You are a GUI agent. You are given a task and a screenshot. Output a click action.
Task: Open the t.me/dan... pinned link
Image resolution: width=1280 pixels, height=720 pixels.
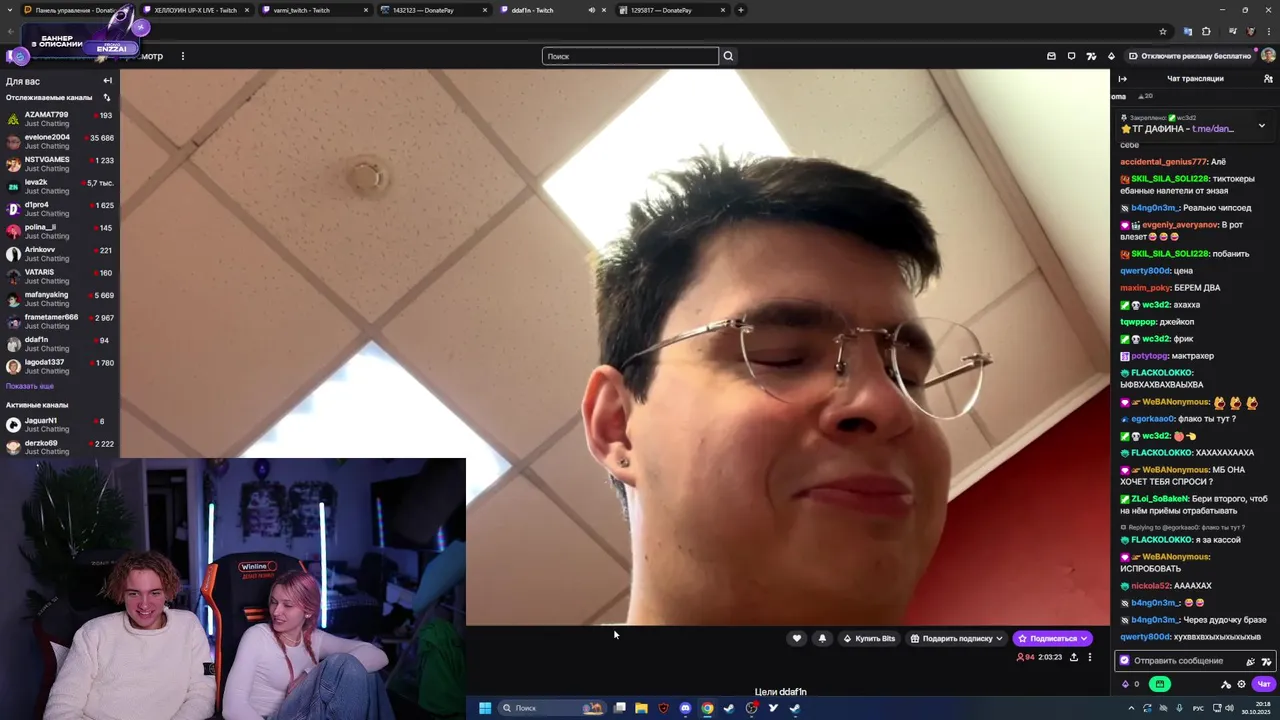[x=1213, y=129]
